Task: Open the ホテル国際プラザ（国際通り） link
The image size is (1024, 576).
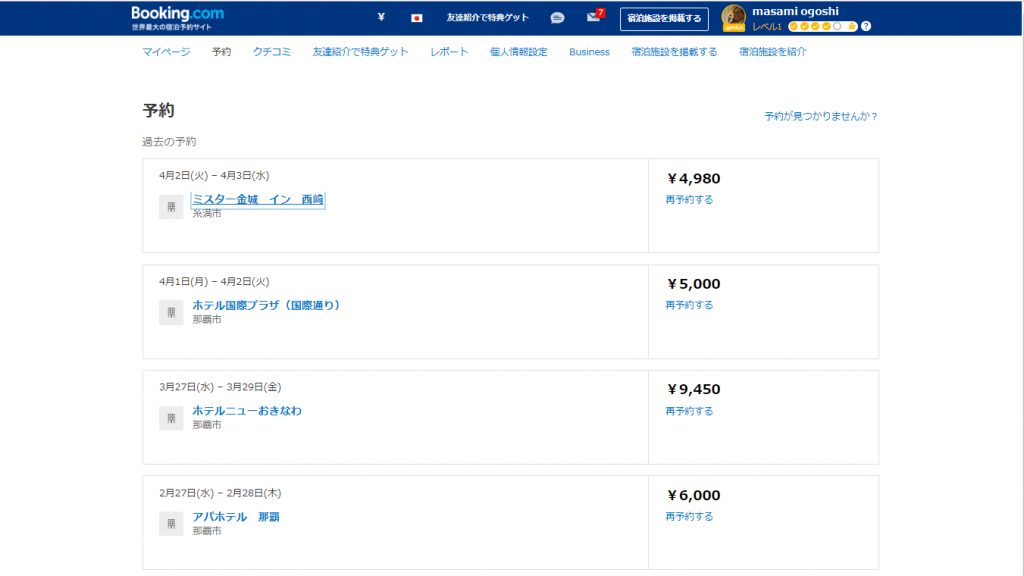Action: (266, 305)
